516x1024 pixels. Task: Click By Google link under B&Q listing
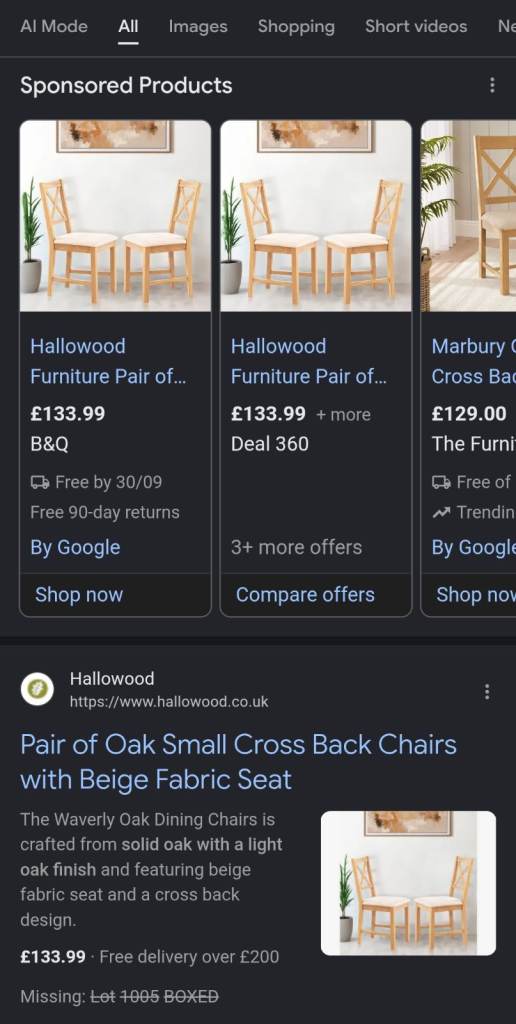point(75,547)
